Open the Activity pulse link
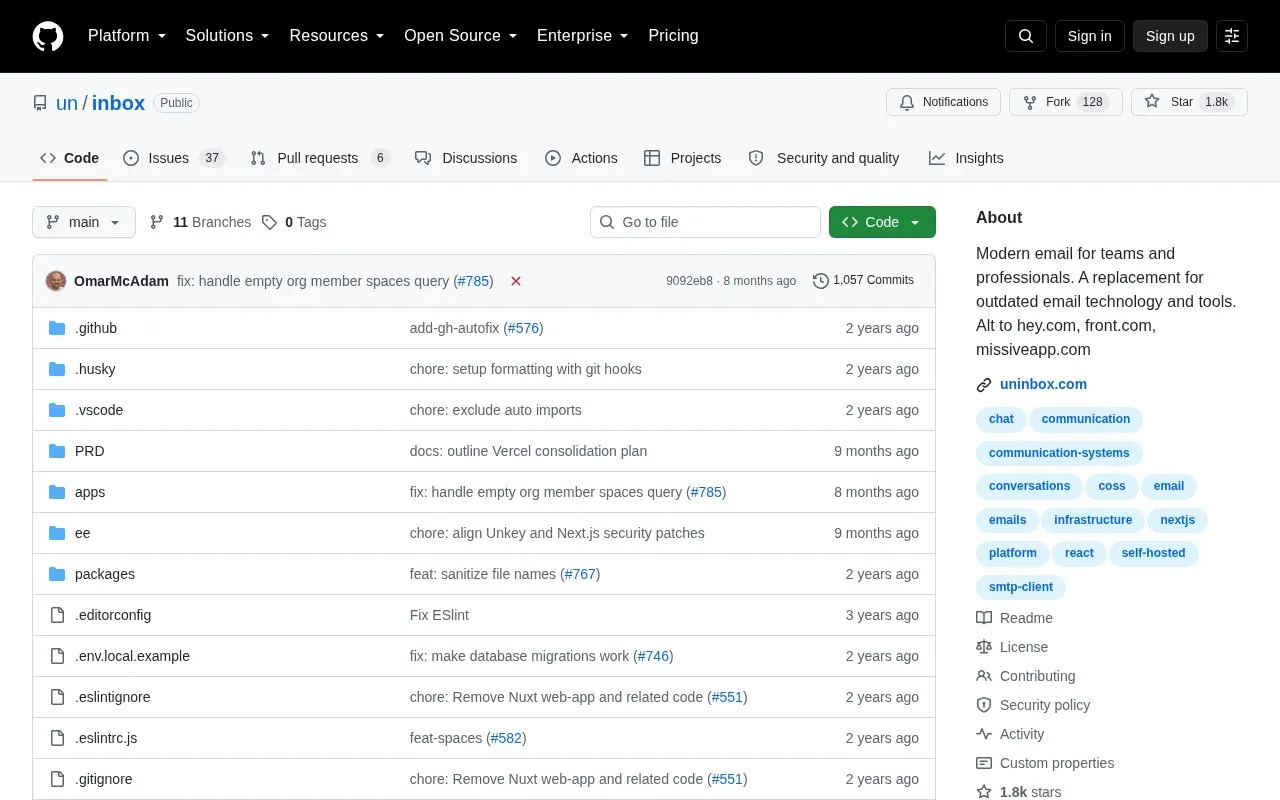The image size is (1280, 800). (1010, 734)
